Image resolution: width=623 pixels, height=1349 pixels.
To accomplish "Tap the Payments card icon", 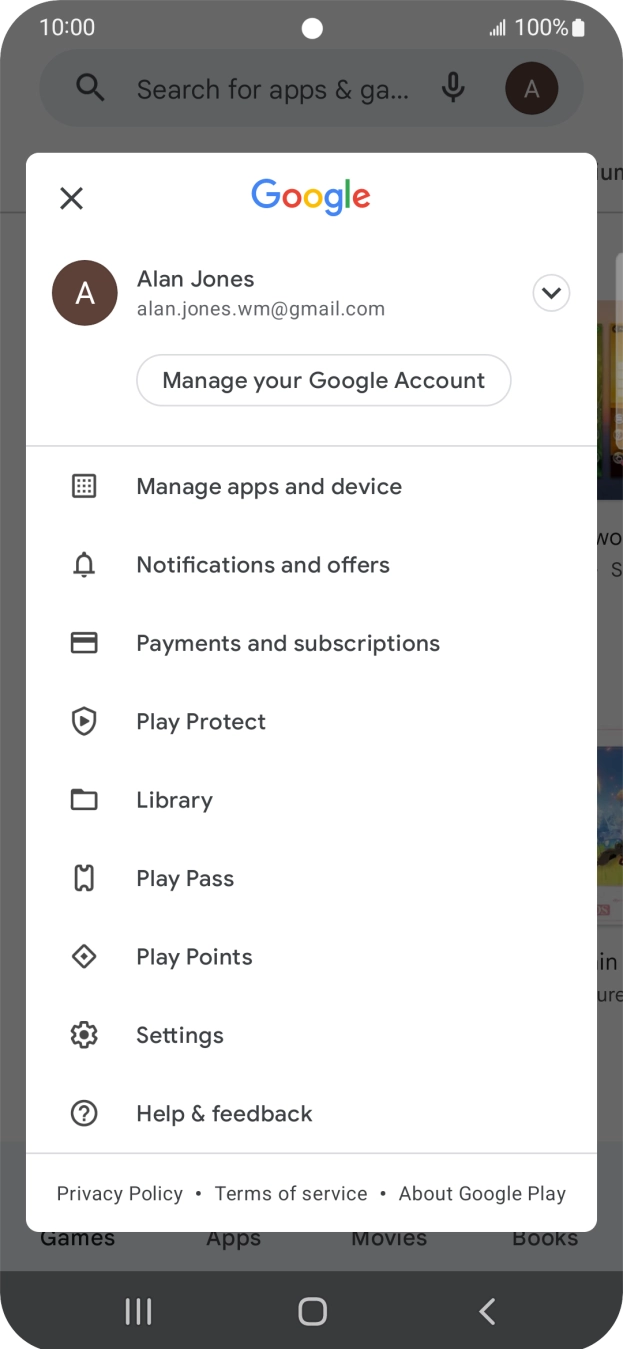I will pos(84,643).
